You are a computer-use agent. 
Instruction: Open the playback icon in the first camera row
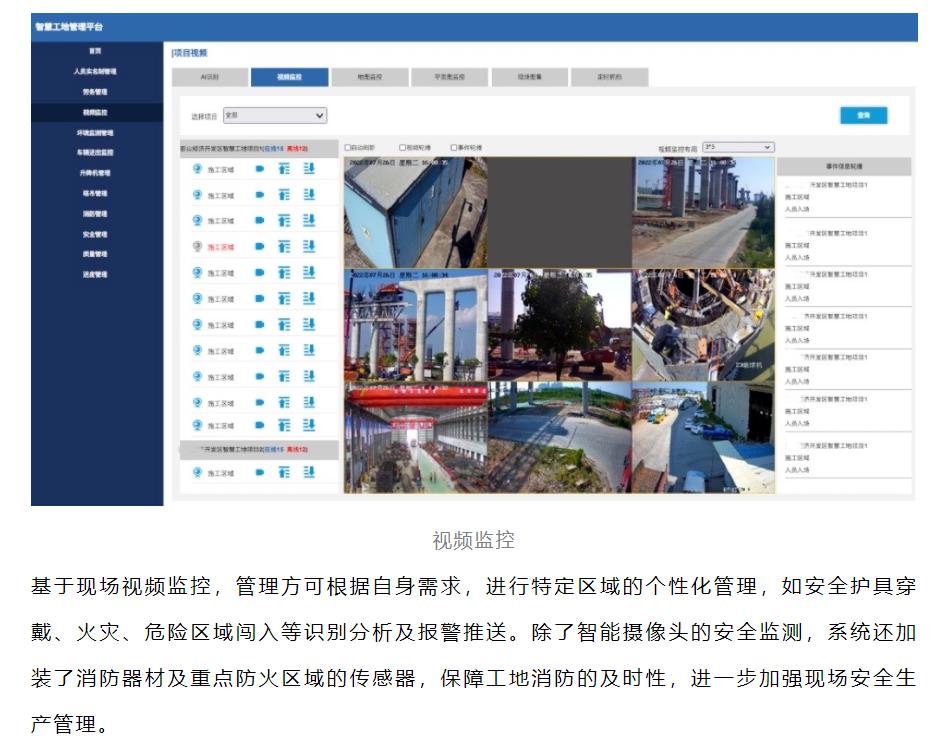coord(283,166)
